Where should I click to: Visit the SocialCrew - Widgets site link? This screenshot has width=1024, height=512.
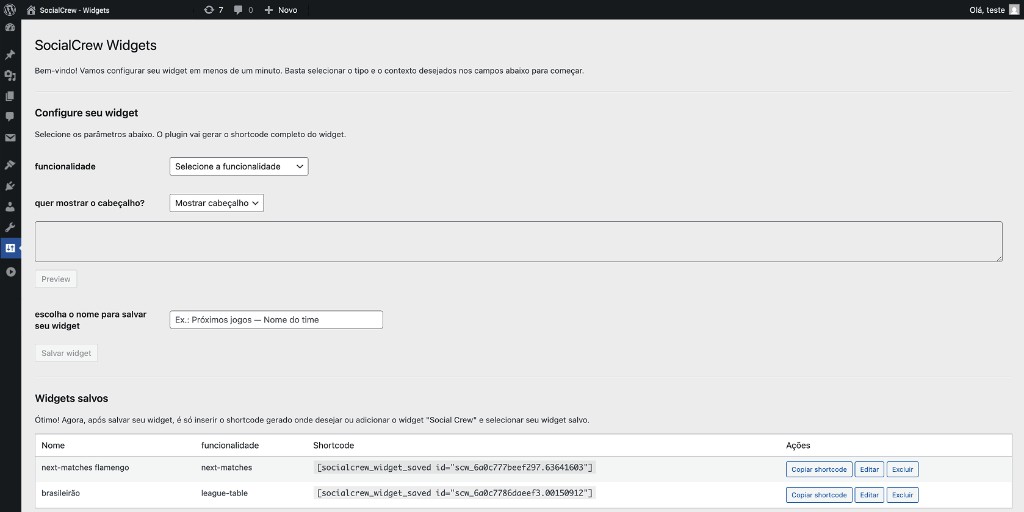pos(67,10)
